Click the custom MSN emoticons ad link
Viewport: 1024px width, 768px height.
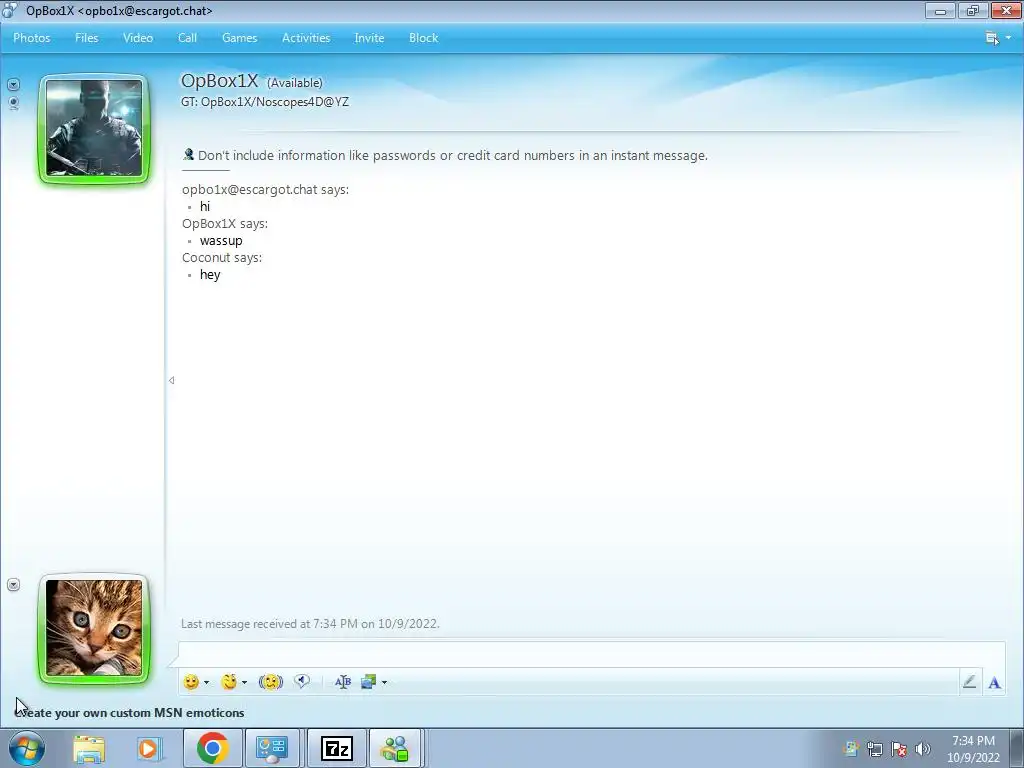click(x=129, y=712)
